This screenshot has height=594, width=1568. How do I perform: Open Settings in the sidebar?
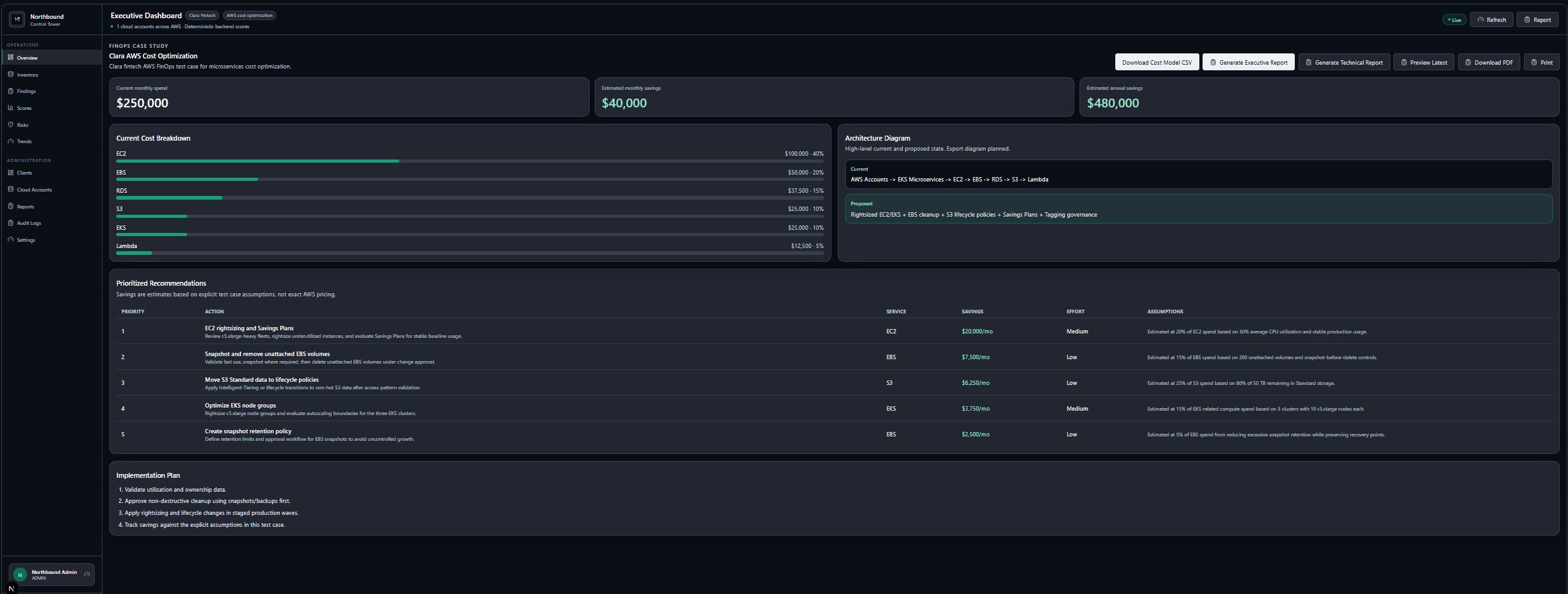(51, 240)
